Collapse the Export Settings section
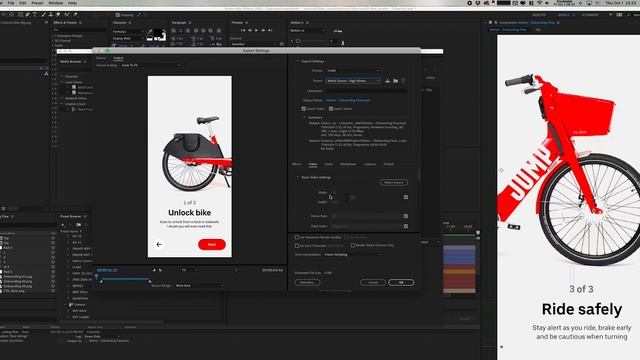Viewport: 640px width, 360px height. click(x=298, y=61)
